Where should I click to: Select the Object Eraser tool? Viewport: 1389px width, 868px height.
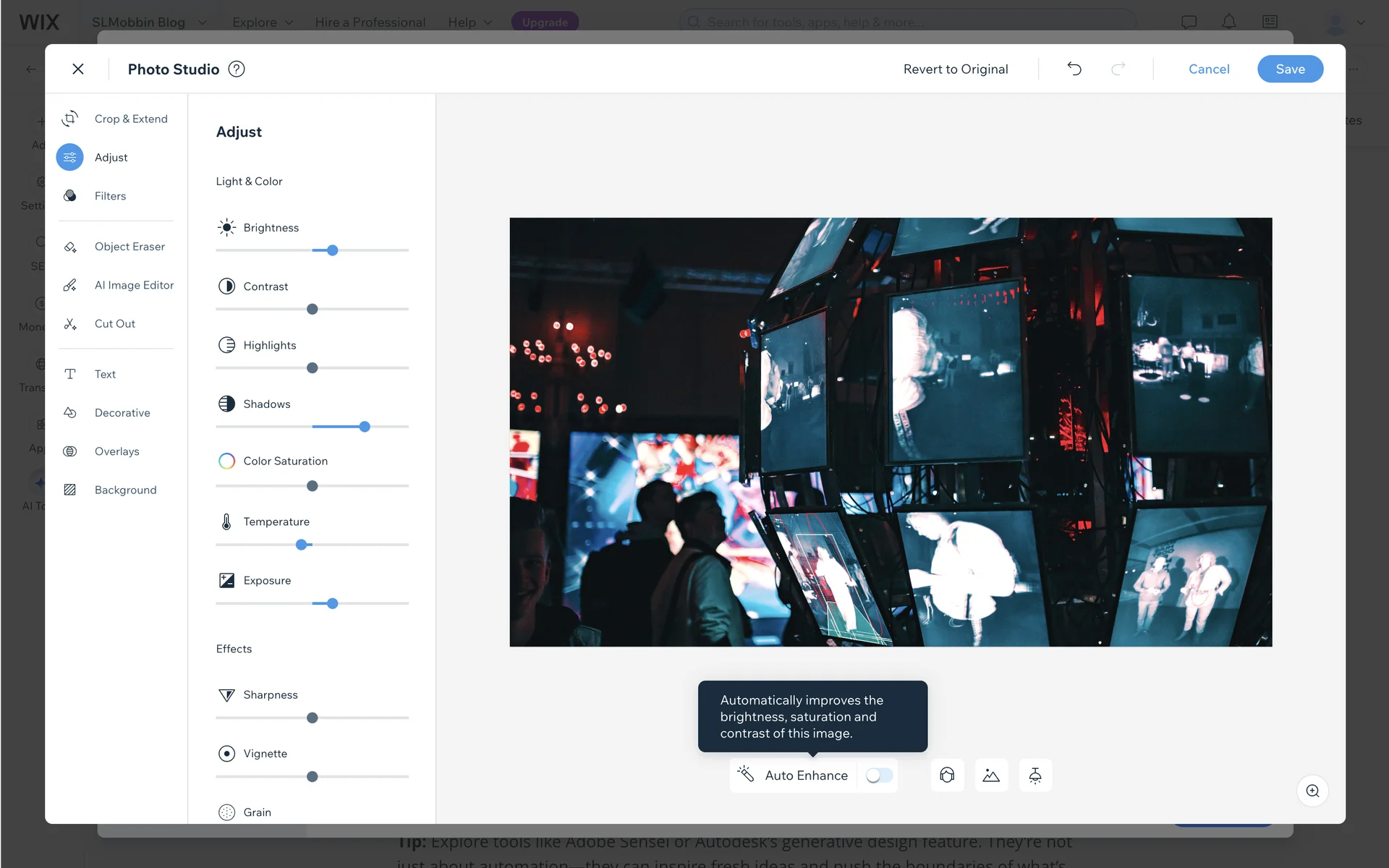coord(129,247)
